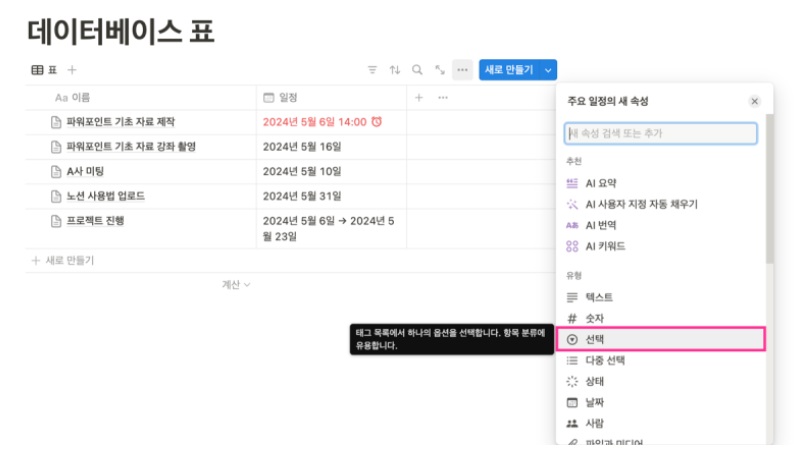Image resolution: width=794 pixels, height=464 pixels.
Task: Add a new view with plus icon
Action: (x=72, y=70)
